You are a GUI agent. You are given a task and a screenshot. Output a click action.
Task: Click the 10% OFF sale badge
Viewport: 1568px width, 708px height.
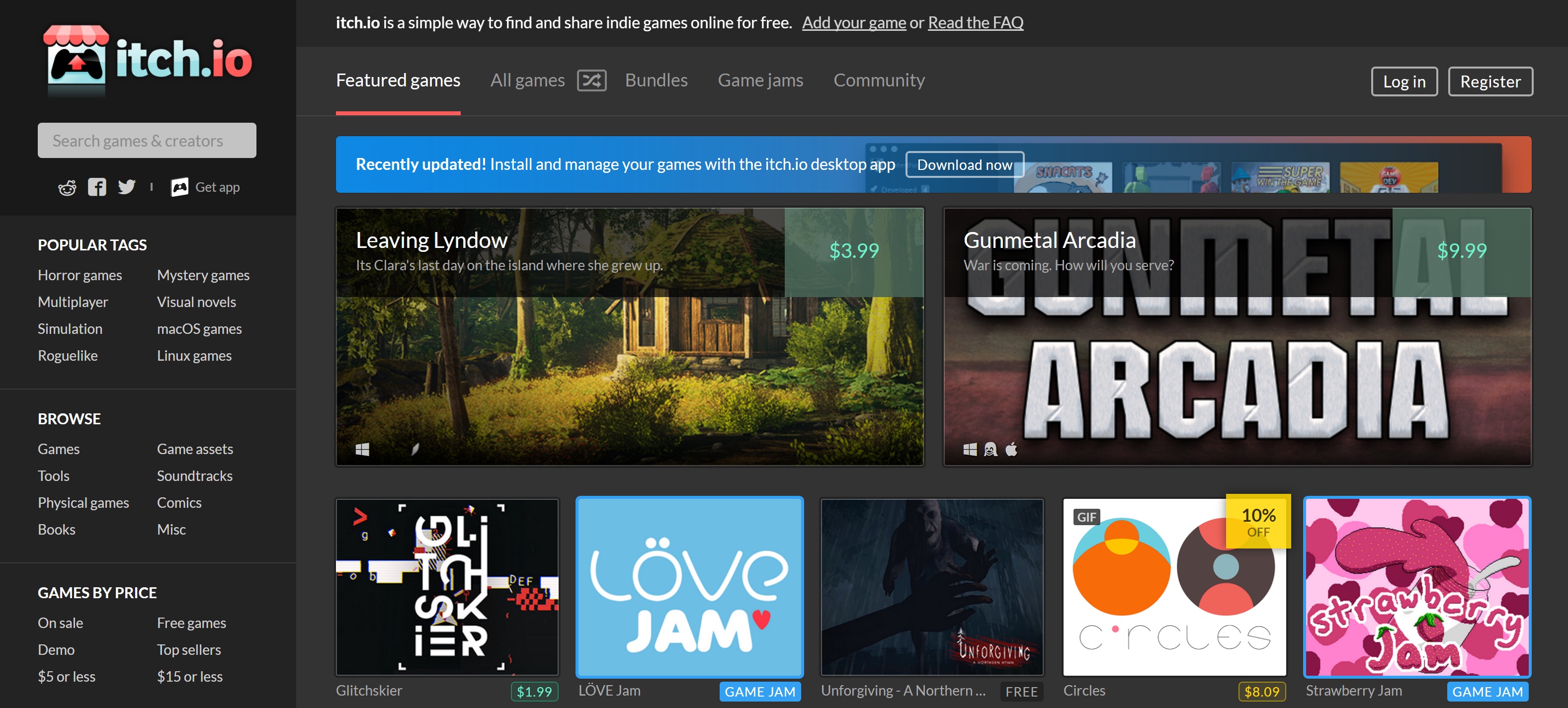click(x=1258, y=522)
